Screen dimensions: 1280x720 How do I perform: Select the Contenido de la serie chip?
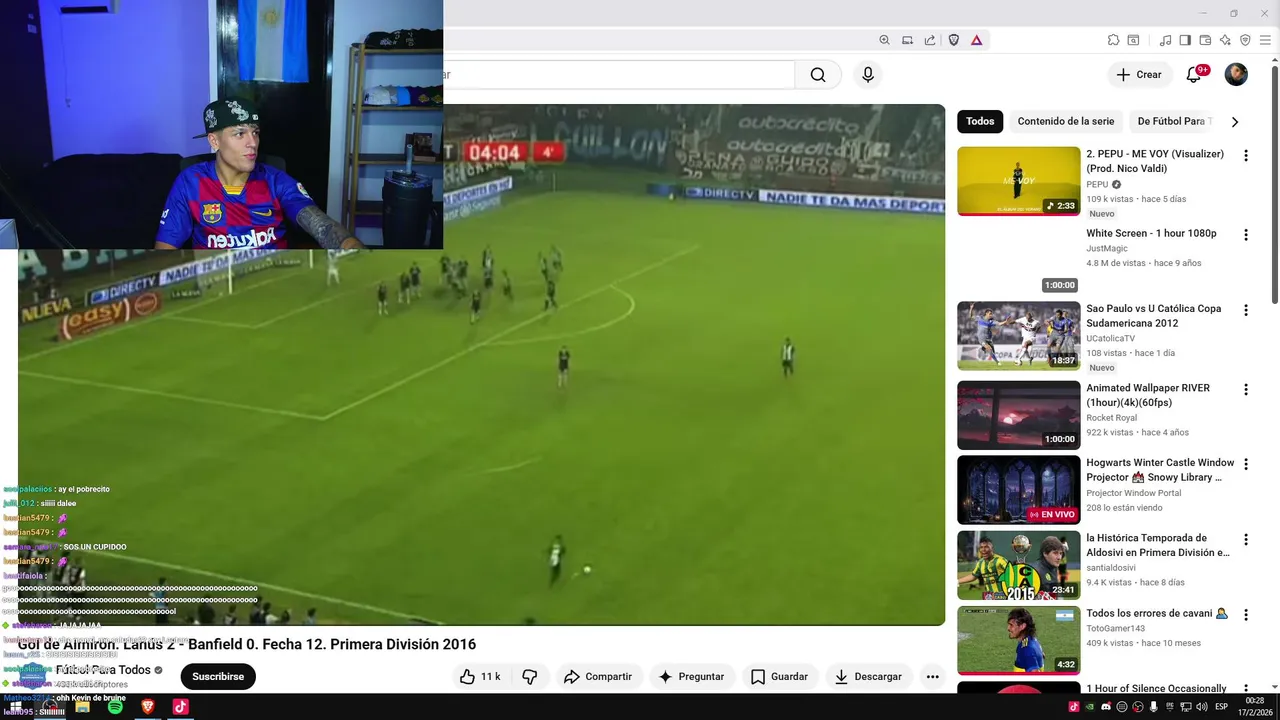click(1066, 121)
